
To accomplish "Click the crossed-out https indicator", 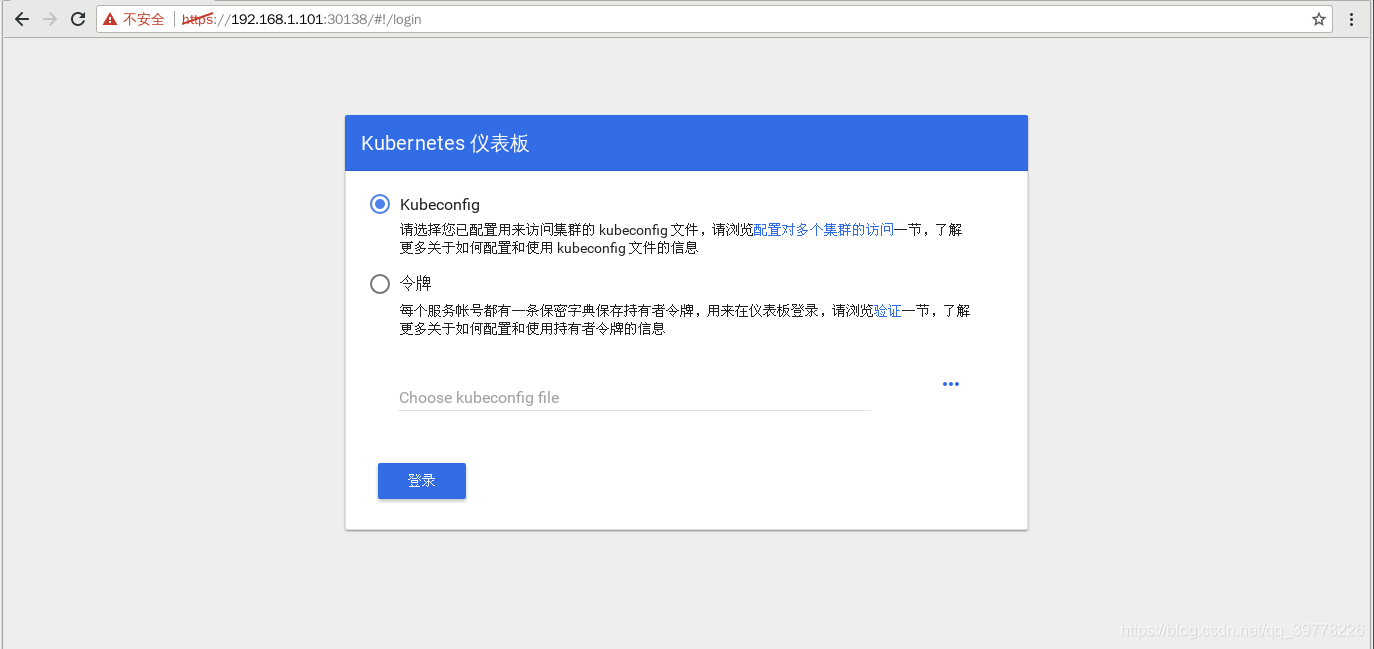I will click(x=196, y=18).
